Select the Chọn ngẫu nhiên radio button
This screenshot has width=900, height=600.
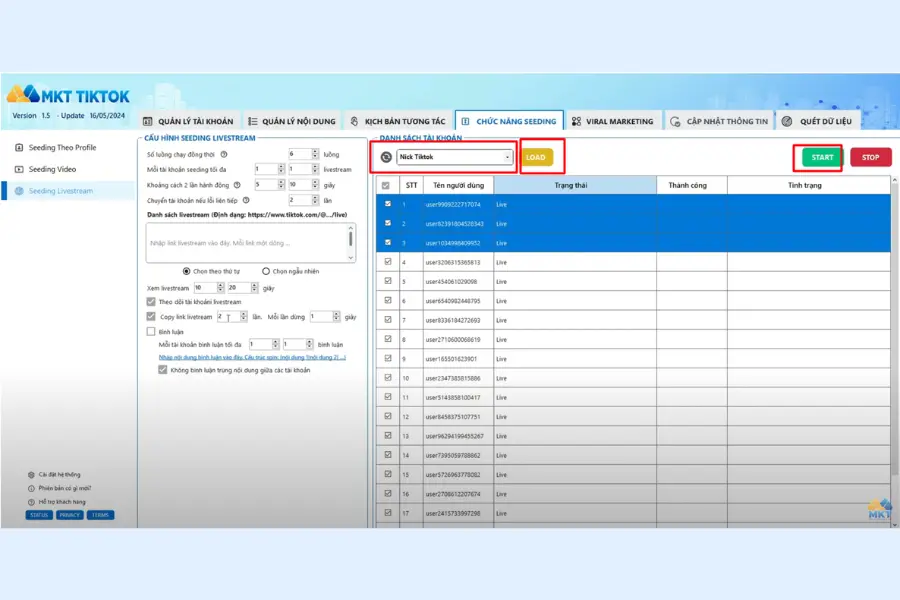266,271
